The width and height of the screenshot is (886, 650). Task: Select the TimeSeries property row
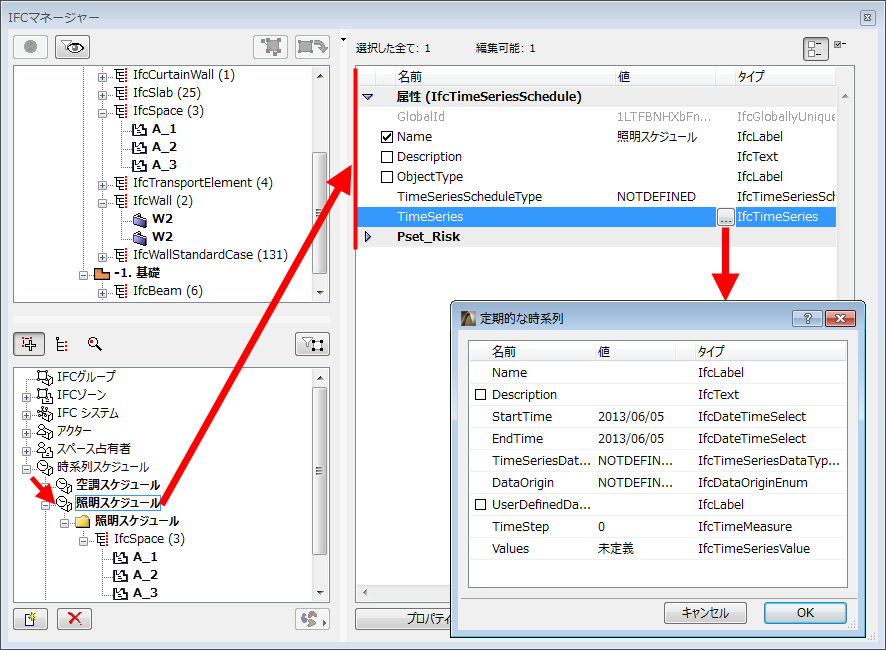[x=597, y=217]
